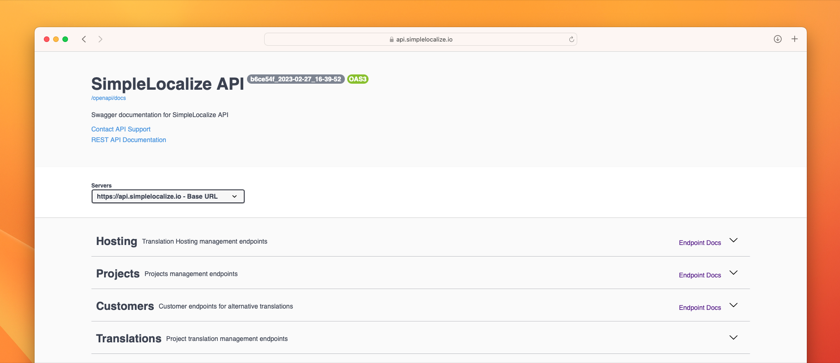
Task: Click the lock icon in address bar
Action: (392, 39)
